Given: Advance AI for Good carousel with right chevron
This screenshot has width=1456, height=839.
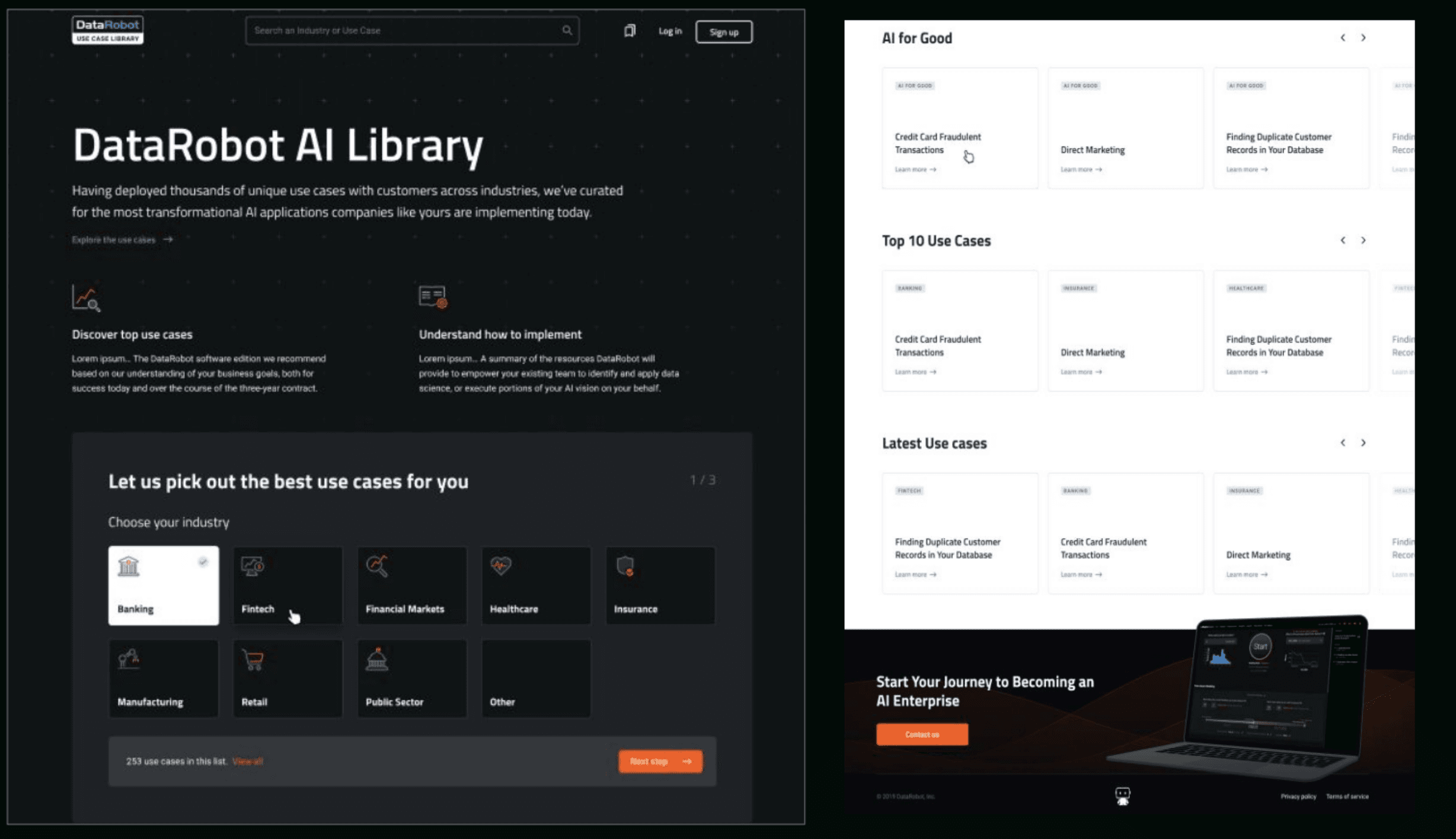Looking at the screenshot, I should point(1364,38).
